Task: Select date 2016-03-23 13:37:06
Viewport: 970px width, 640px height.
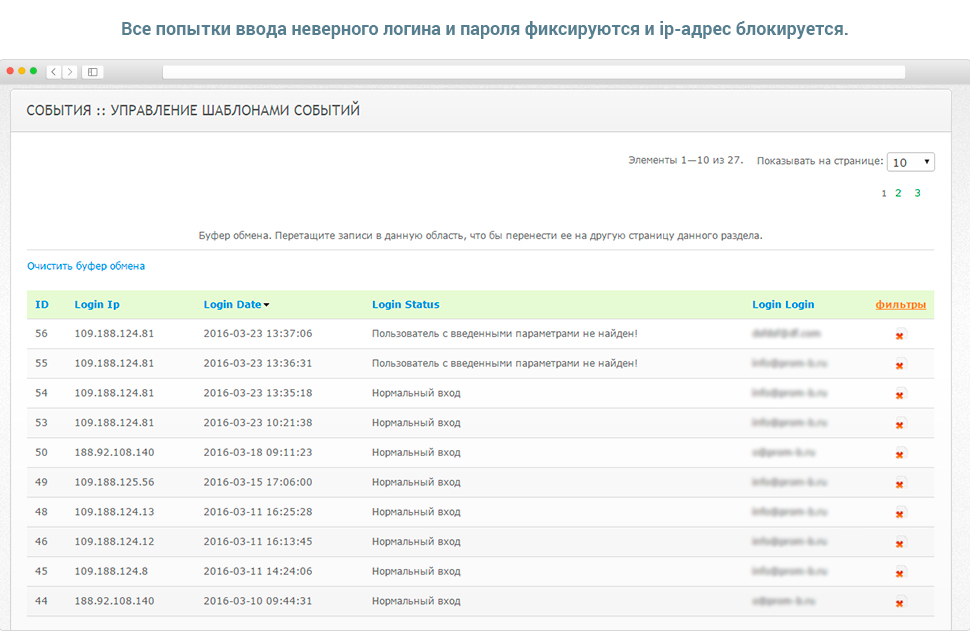Action: click(x=258, y=333)
